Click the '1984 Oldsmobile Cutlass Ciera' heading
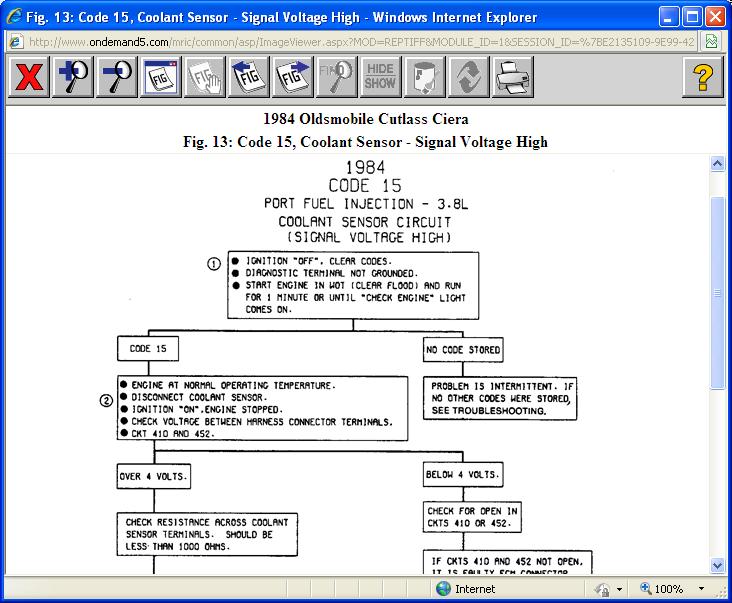Viewport: 732px width, 603px height. [x=366, y=119]
